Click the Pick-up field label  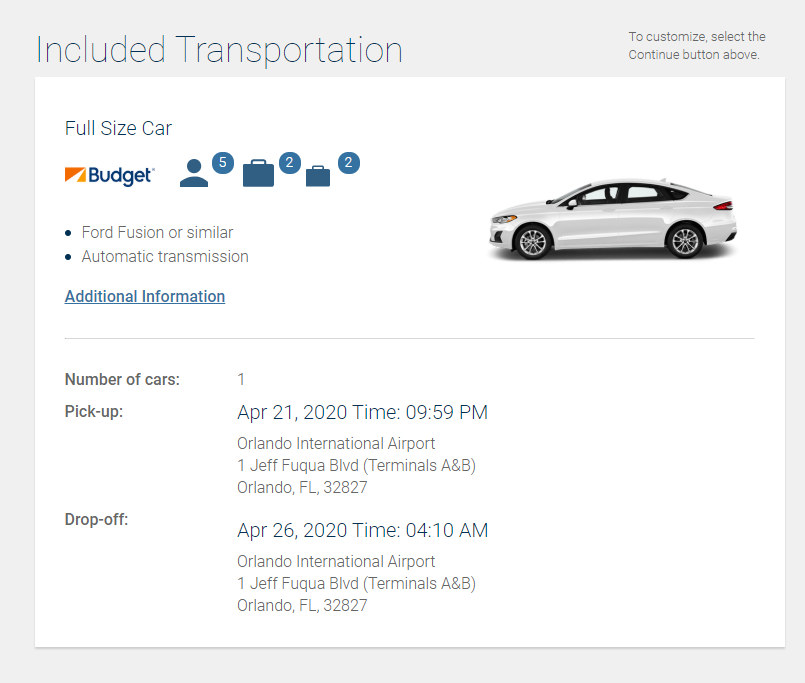click(x=94, y=411)
